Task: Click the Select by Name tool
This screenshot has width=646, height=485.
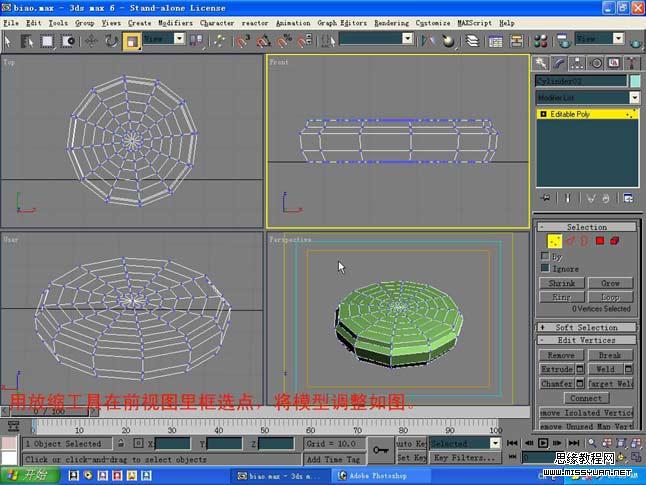Action: tap(27, 41)
